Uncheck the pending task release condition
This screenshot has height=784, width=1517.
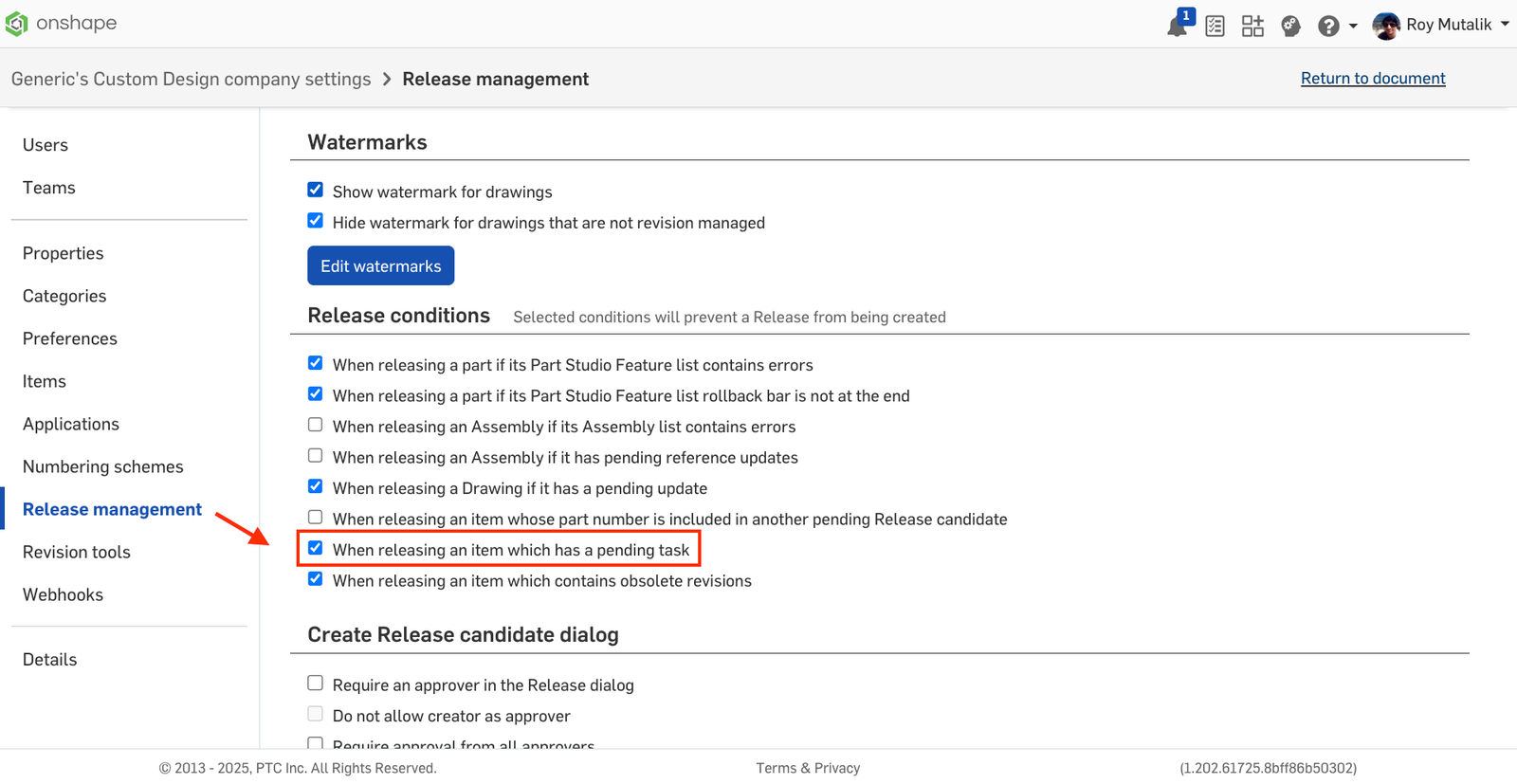coord(316,549)
